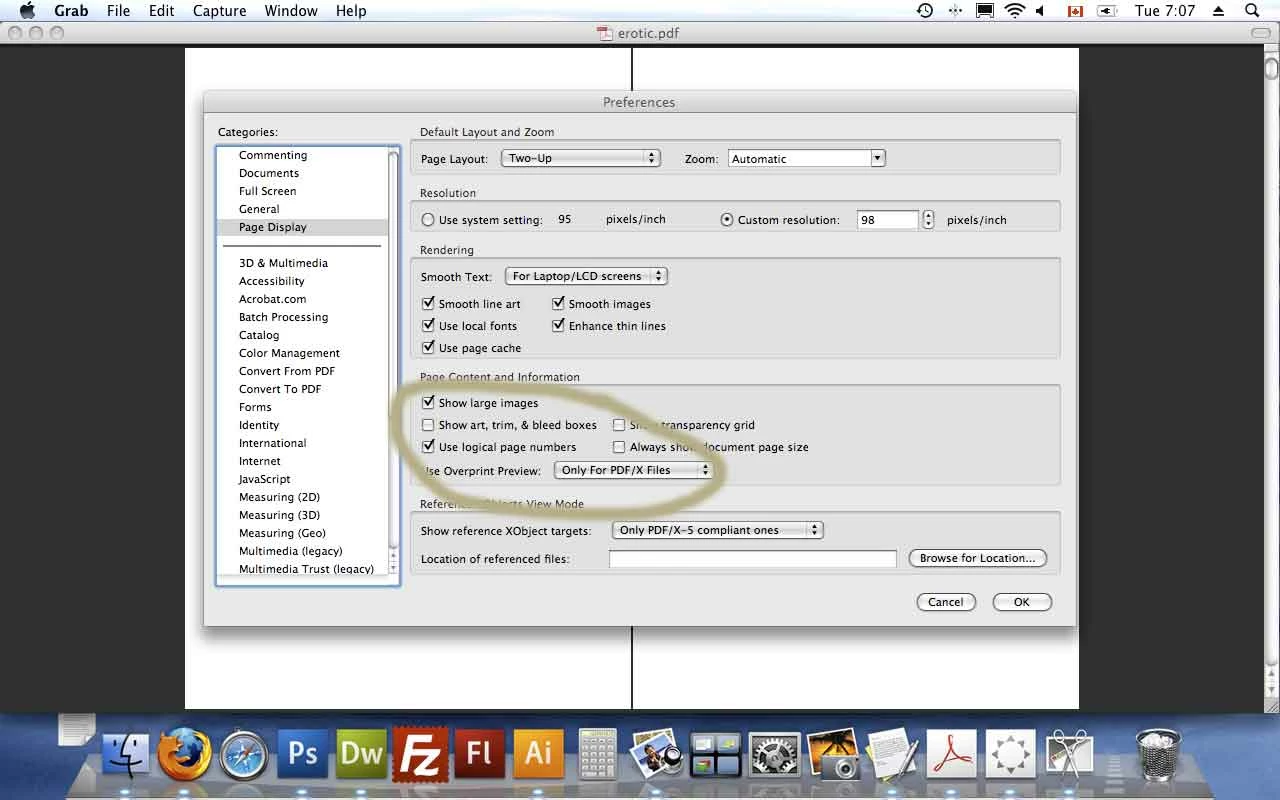The height and width of the screenshot is (800, 1280).
Task: Launch Flash (Fl) from the Dock
Action: (x=479, y=753)
